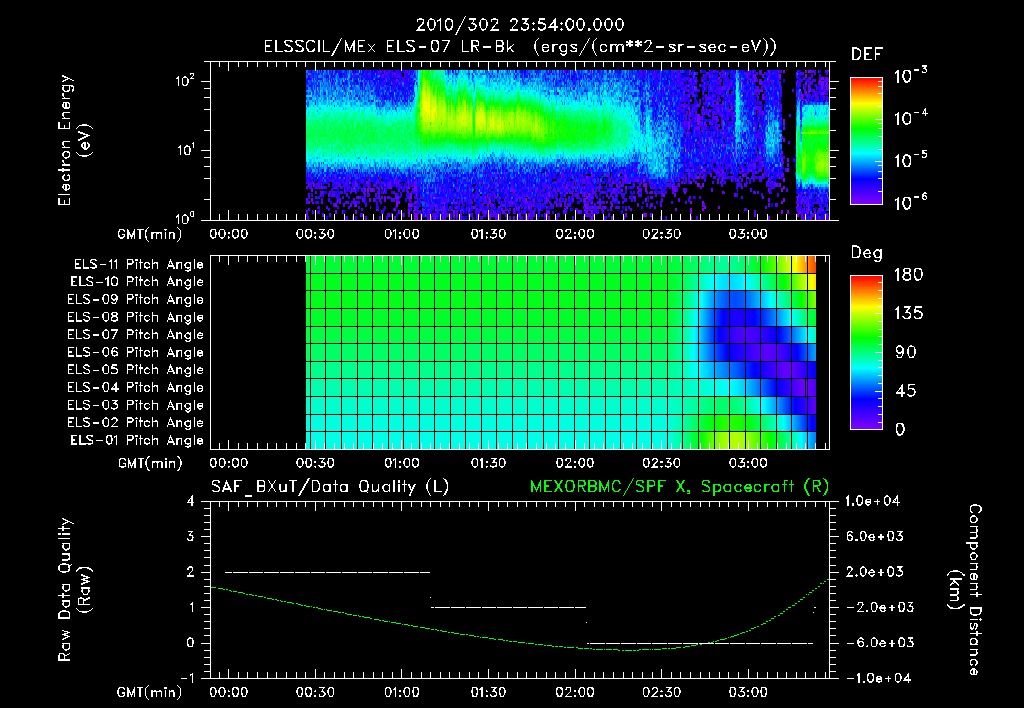Select the ELS-11 Pitch Angle row label
This screenshot has width=1024, height=708.
[x=138, y=265]
